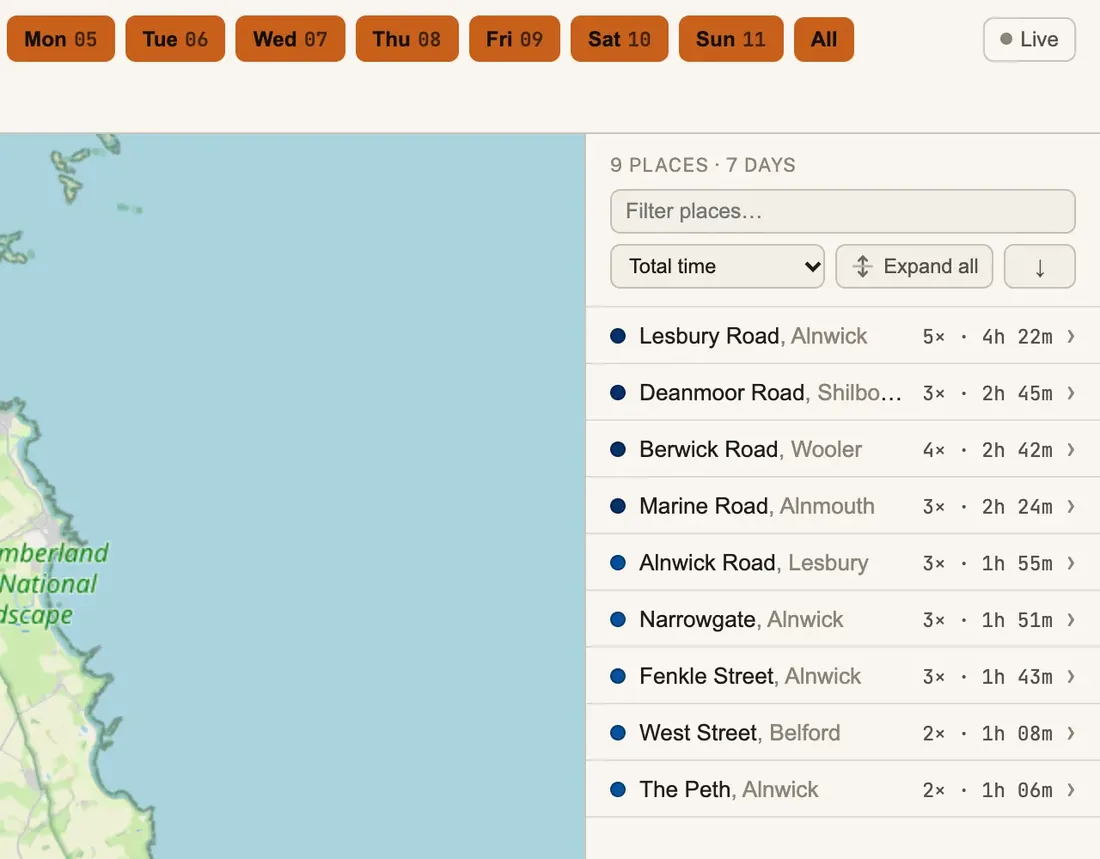Click the Lesbury Road color dot

tap(618, 336)
